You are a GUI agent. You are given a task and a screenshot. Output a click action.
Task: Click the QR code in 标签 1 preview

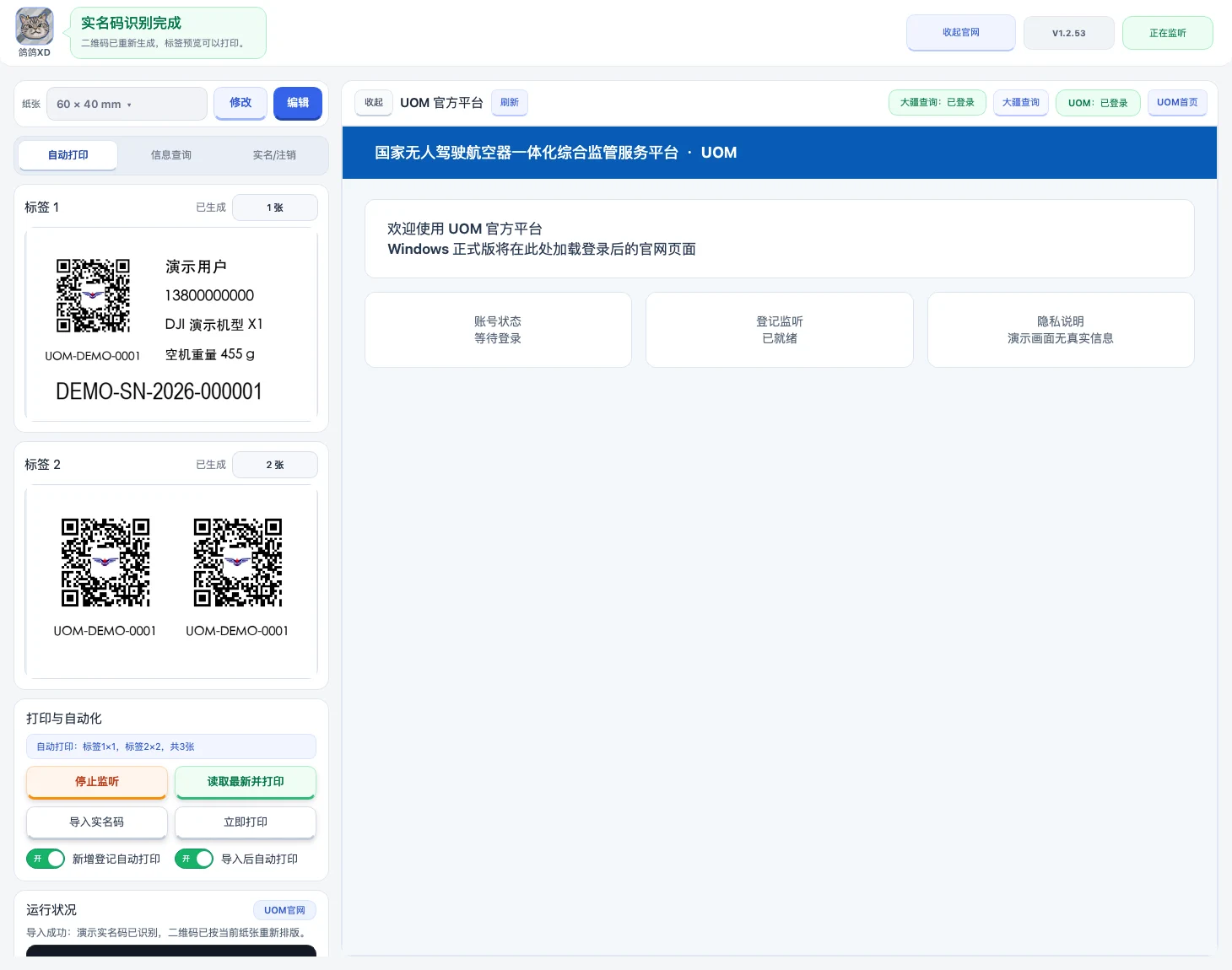[x=93, y=295]
